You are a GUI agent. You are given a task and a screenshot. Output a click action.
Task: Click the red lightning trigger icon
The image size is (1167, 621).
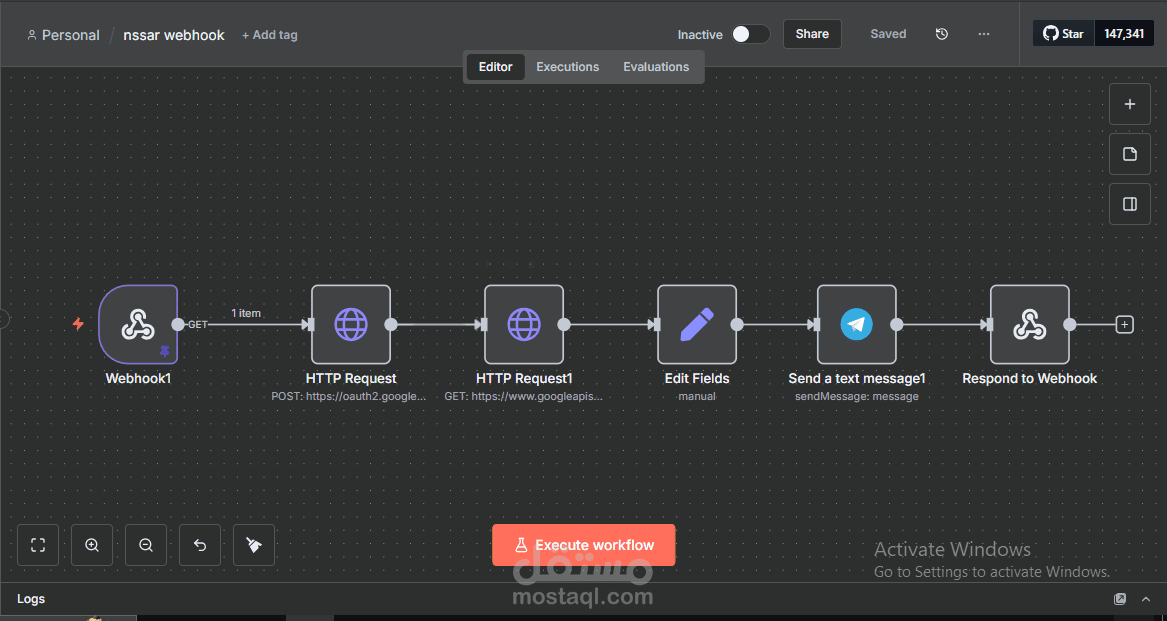(x=77, y=324)
